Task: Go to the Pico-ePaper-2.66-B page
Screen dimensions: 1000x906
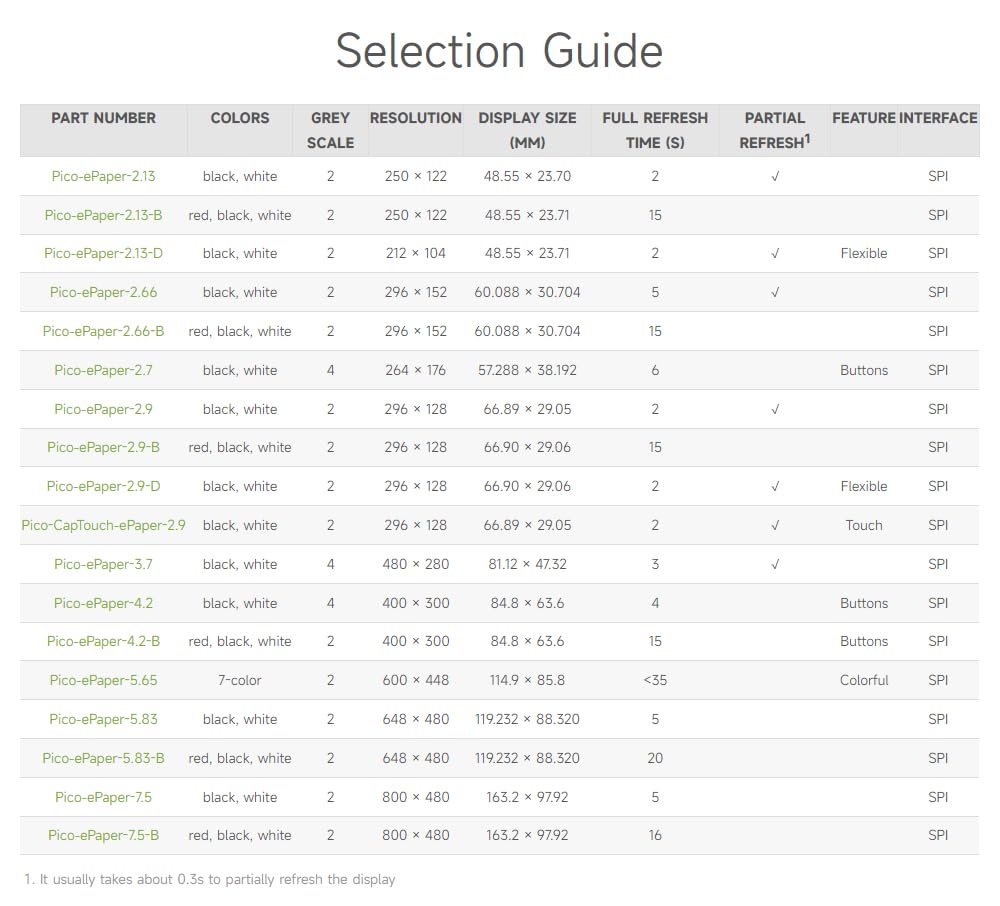Action: point(103,331)
